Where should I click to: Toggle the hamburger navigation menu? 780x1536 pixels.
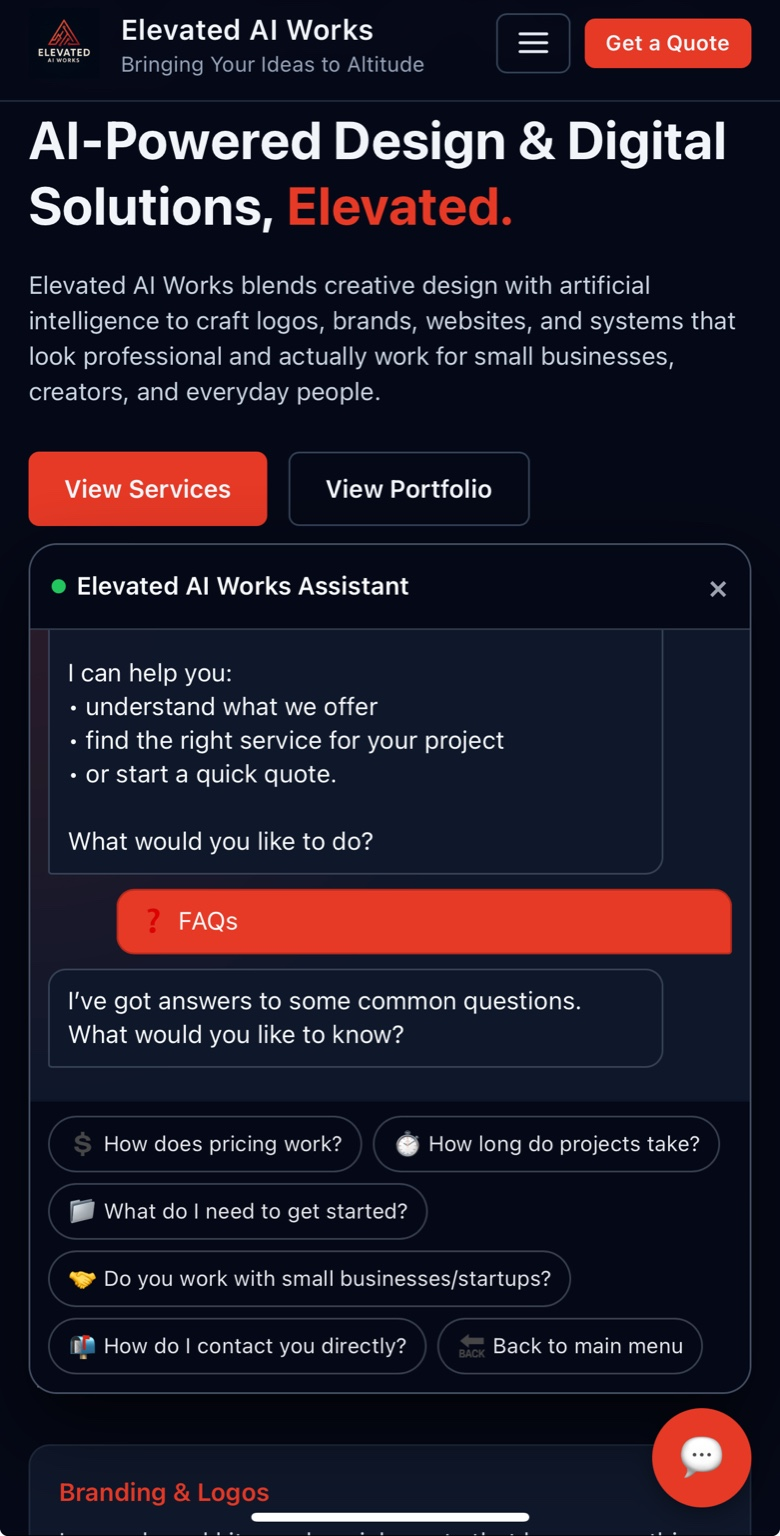533,43
